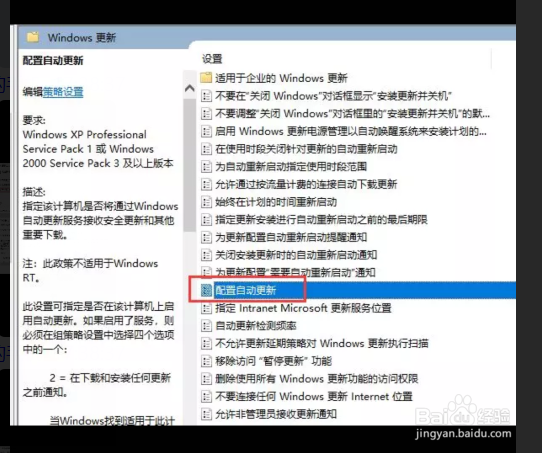Select policy icon for 移除访问"暂停更新"功能

[x=206, y=361]
